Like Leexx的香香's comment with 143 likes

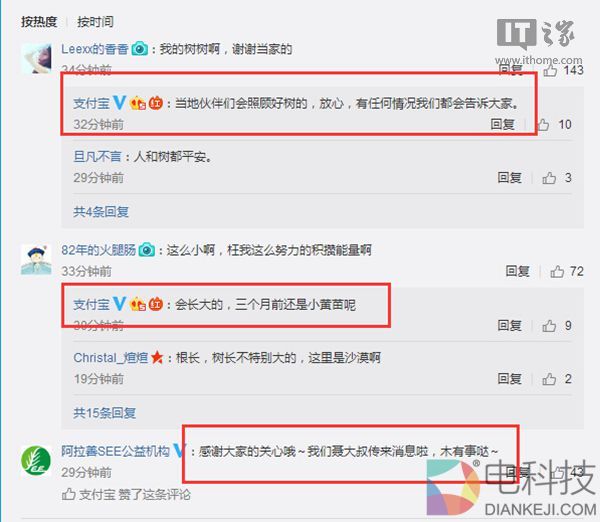pyautogui.click(x=550, y=70)
